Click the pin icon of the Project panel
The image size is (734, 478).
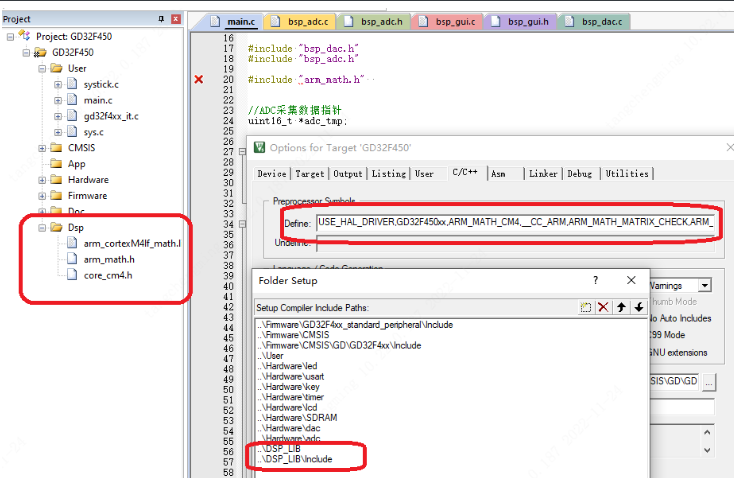161,19
